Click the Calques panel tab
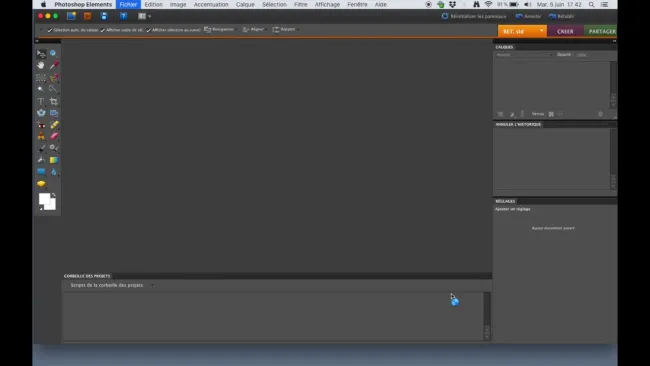Viewport: 650px width, 366px height. pyautogui.click(x=504, y=47)
